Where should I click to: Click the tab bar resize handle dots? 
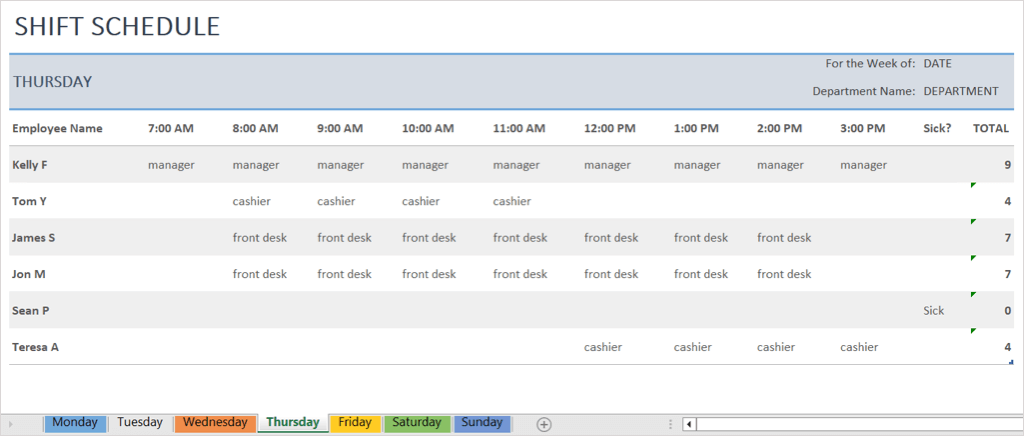tap(670, 423)
